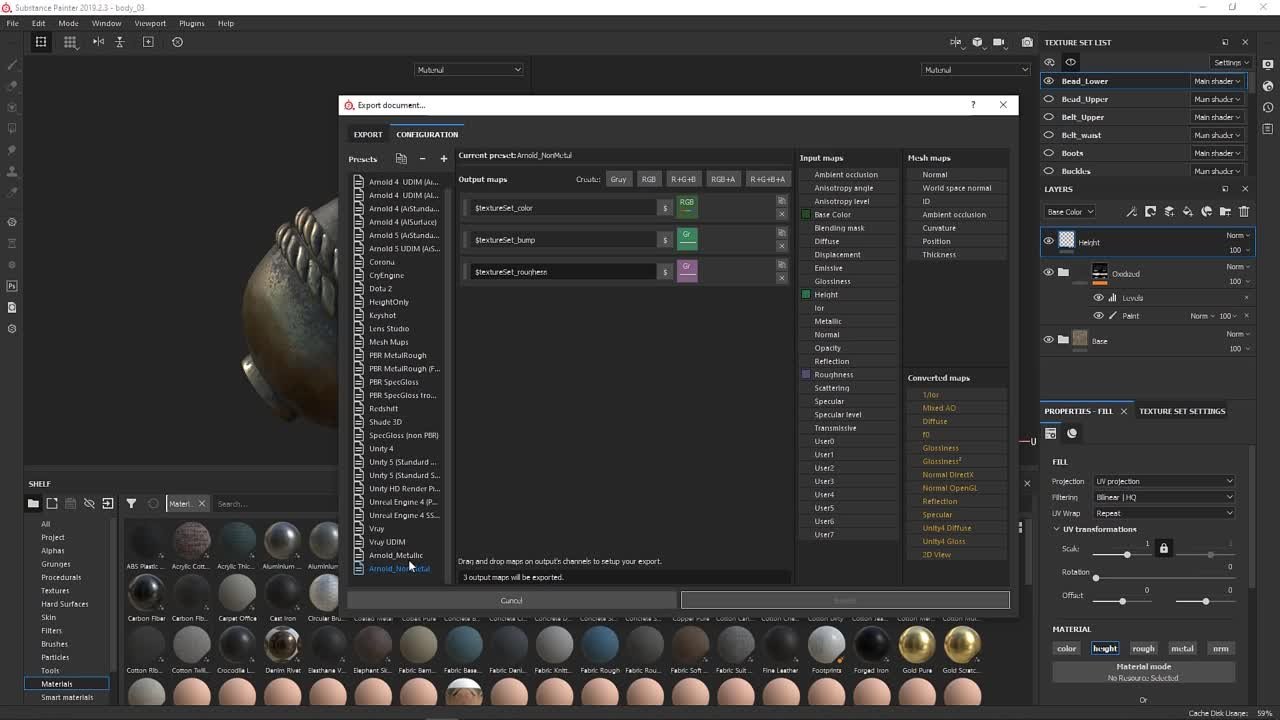Image resolution: width=1280 pixels, height=720 pixels.
Task: Create an RGB+A output map
Action: 723,179
